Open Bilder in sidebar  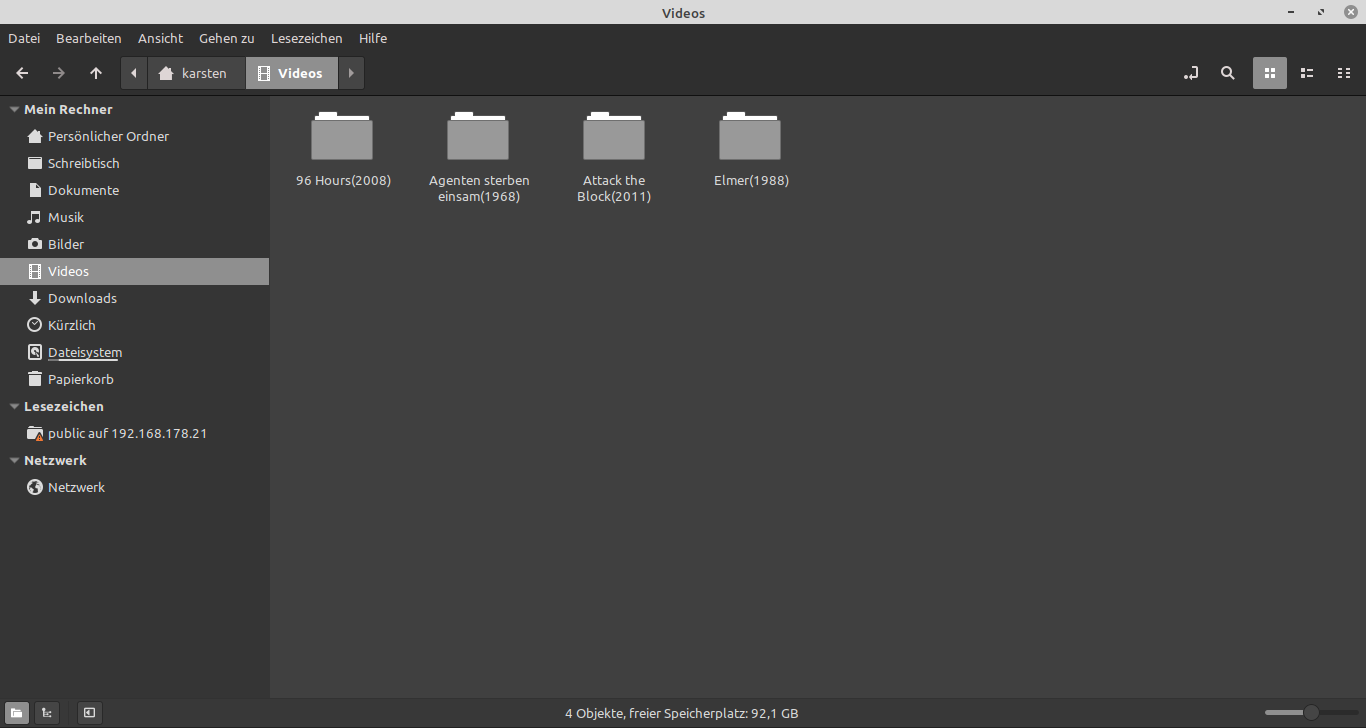tap(134, 244)
